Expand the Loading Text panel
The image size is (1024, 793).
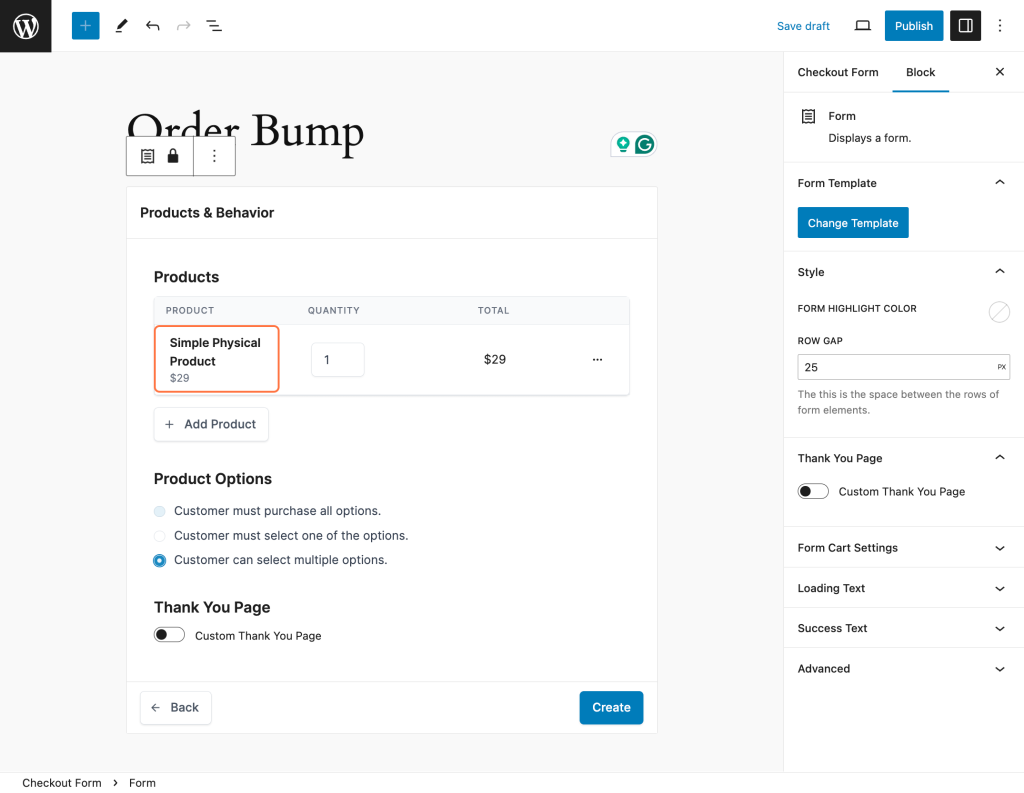pyautogui.click(x=902, y=588)
